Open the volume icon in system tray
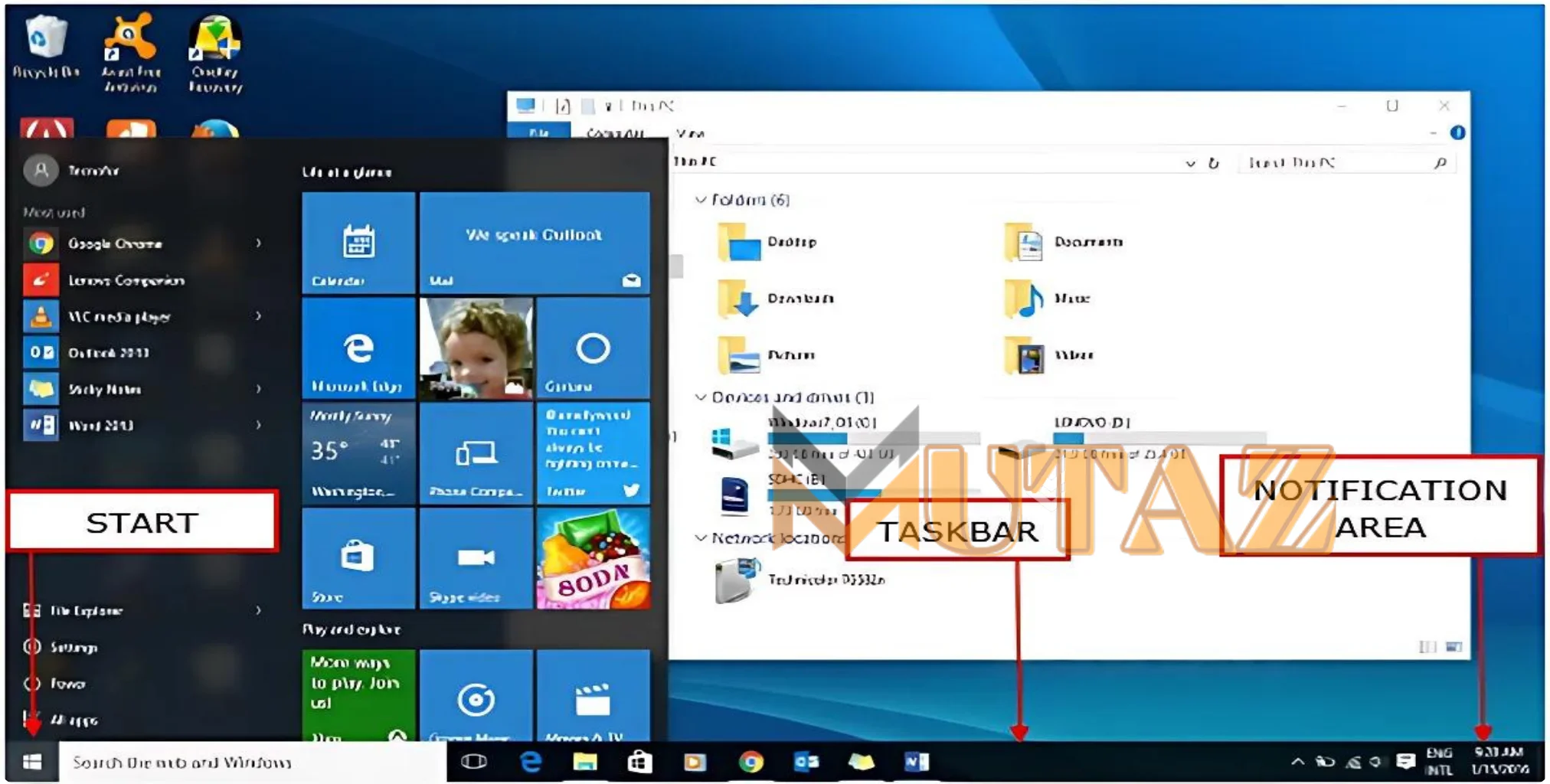Screen dimensions: 1550x784 coord(1375,762)
